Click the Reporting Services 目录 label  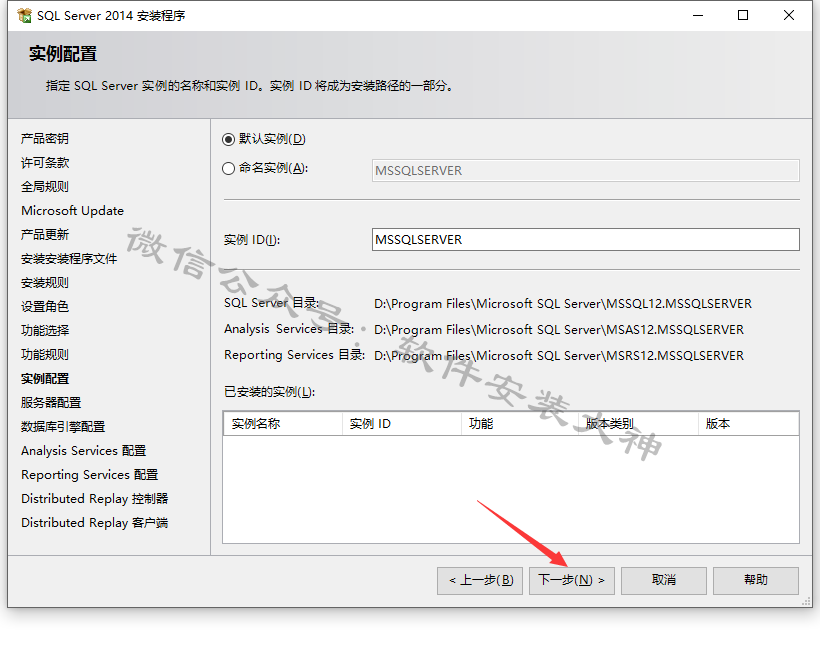click(294, 355)
